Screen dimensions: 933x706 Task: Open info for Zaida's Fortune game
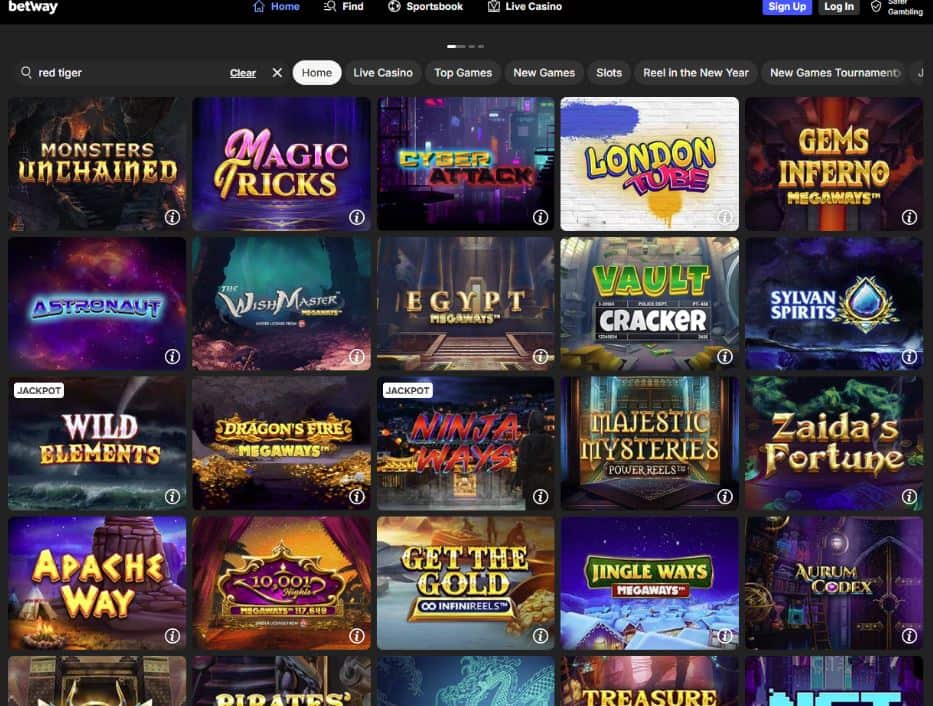(909, 496)
